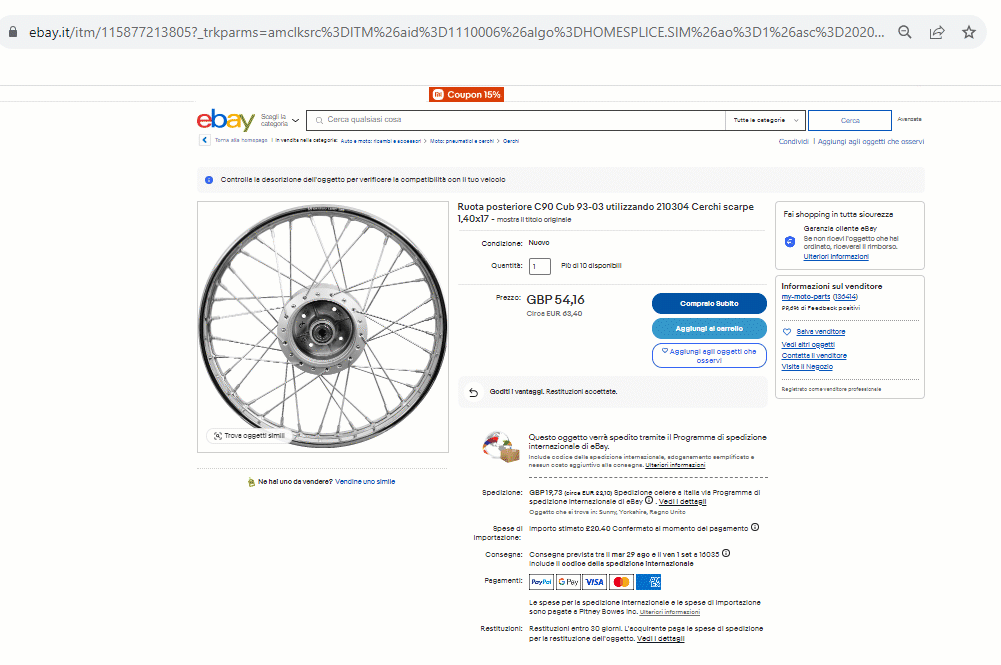Open the 'Tutte le categorie' dropdown
Viewport: 1001px width, 665px height.
click(766, 120)
